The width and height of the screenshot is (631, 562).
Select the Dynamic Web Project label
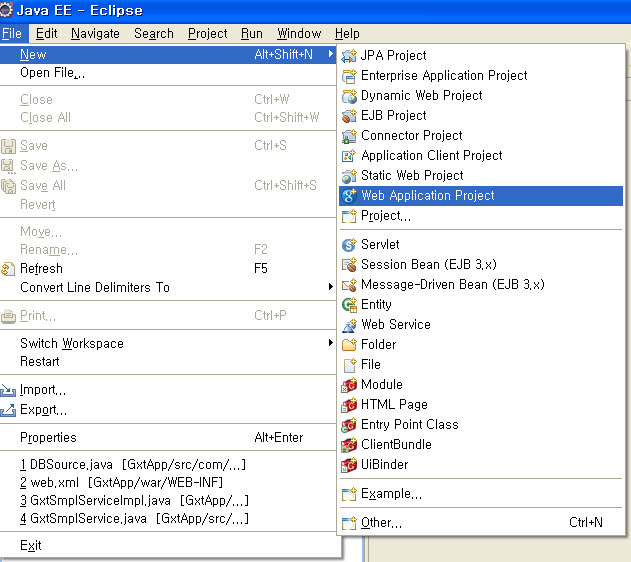421,96
